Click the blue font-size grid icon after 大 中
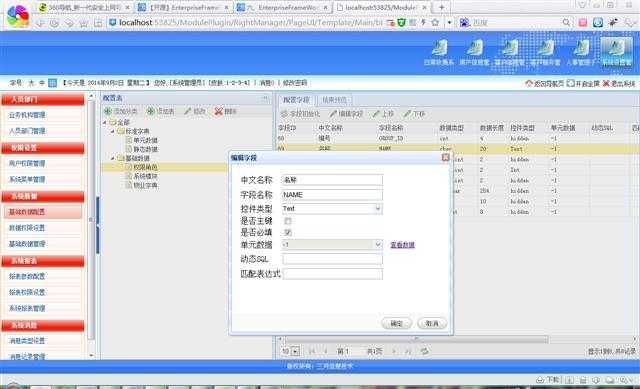Viewport: 640px width, 389px height. pyautogui.click(x=53, y=83)
